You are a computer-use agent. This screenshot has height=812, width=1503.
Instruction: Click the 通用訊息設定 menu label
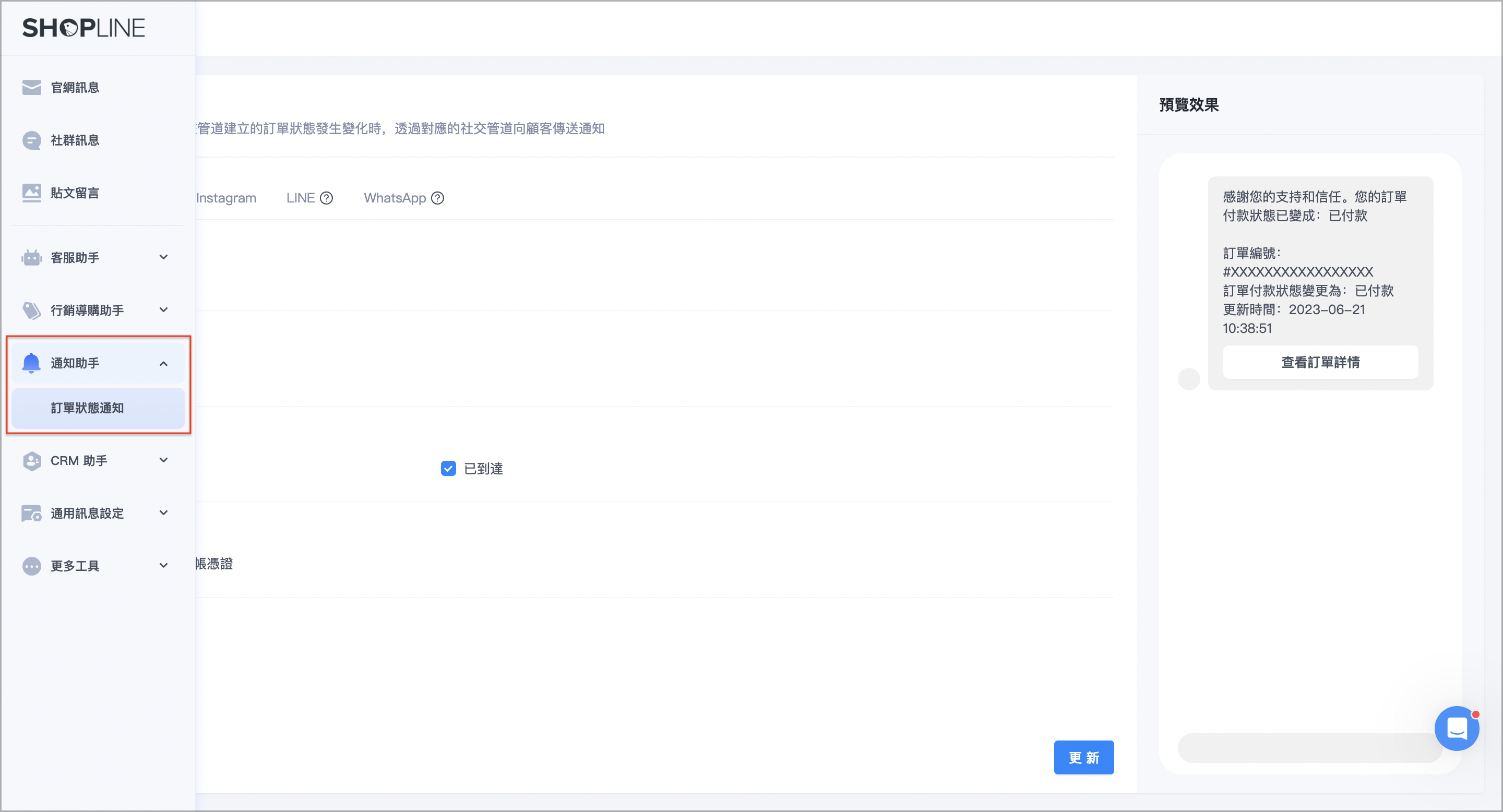[87, 514]
